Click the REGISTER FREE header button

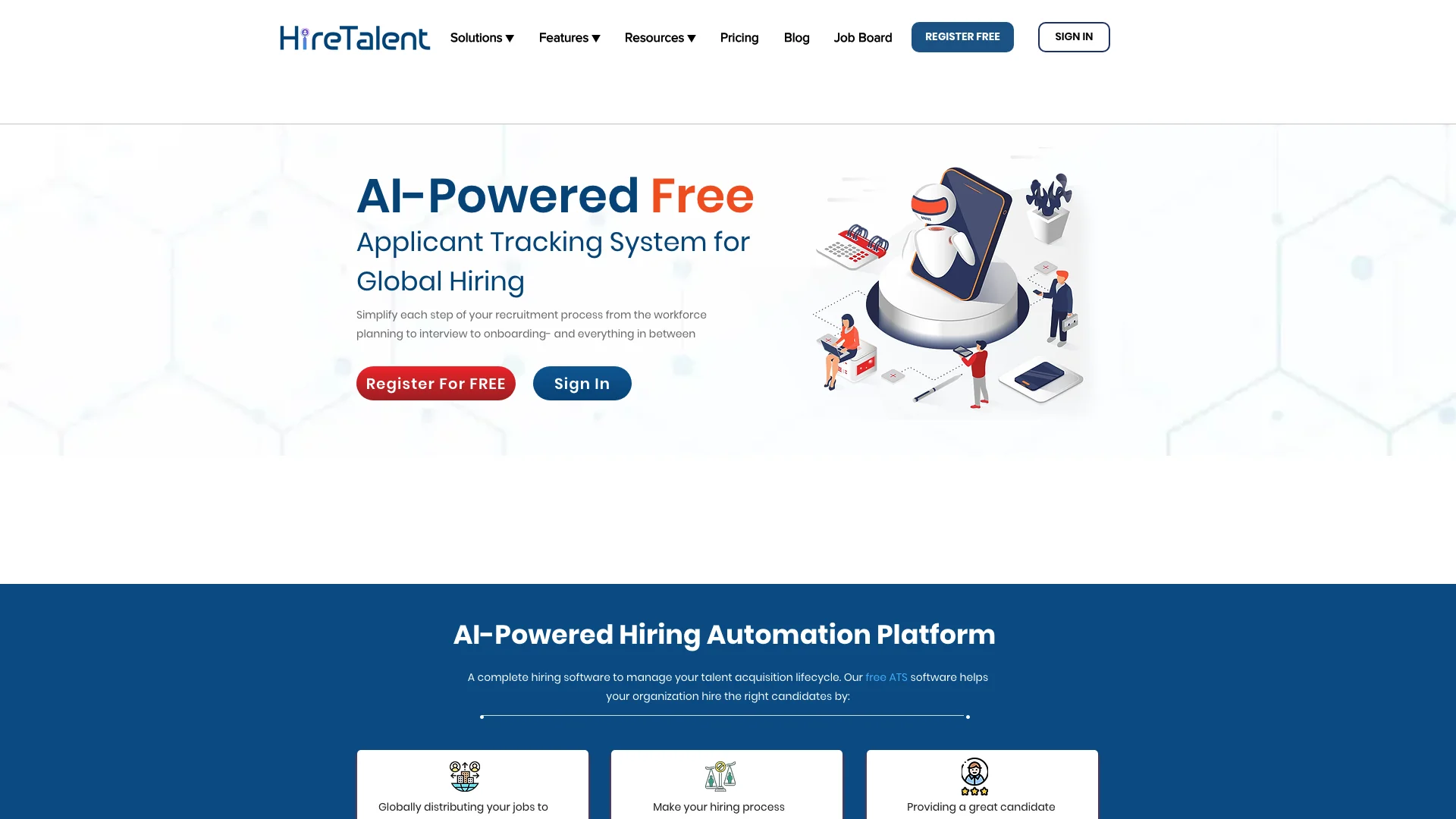(x=962, y=36)
